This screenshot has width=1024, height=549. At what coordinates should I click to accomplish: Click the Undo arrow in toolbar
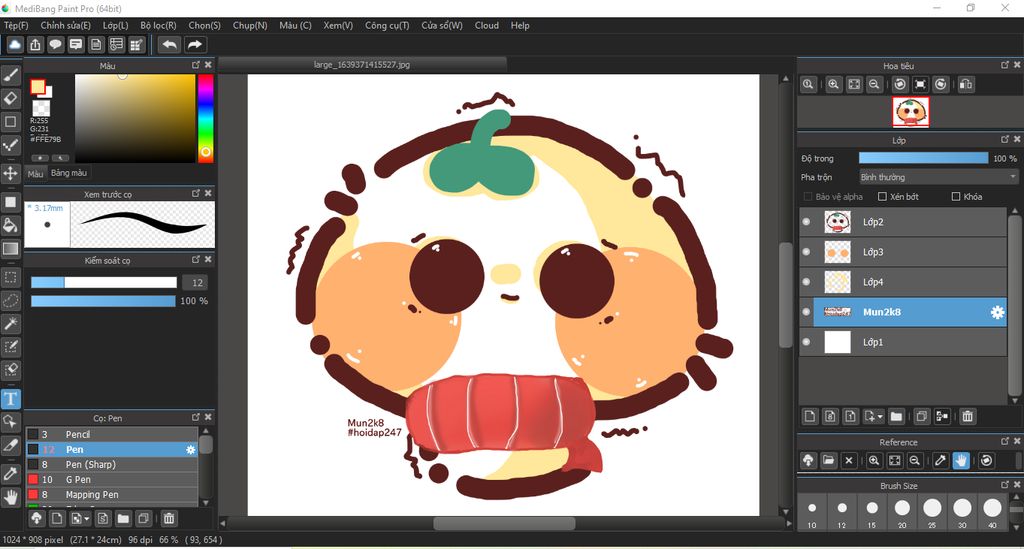(170, 44)
